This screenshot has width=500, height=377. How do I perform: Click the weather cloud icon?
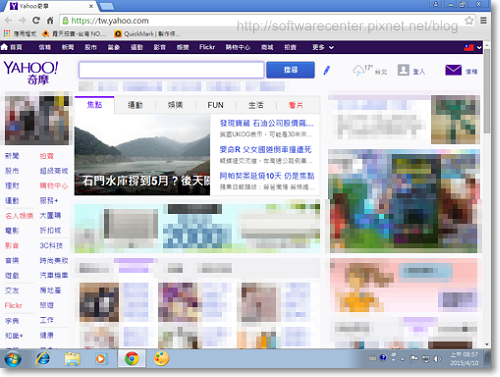click(358, 70)
